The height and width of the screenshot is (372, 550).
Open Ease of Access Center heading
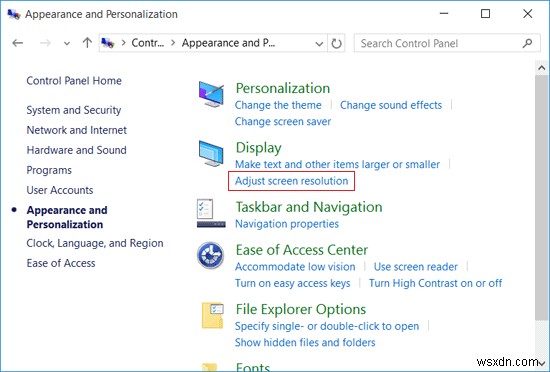(302, 250)
